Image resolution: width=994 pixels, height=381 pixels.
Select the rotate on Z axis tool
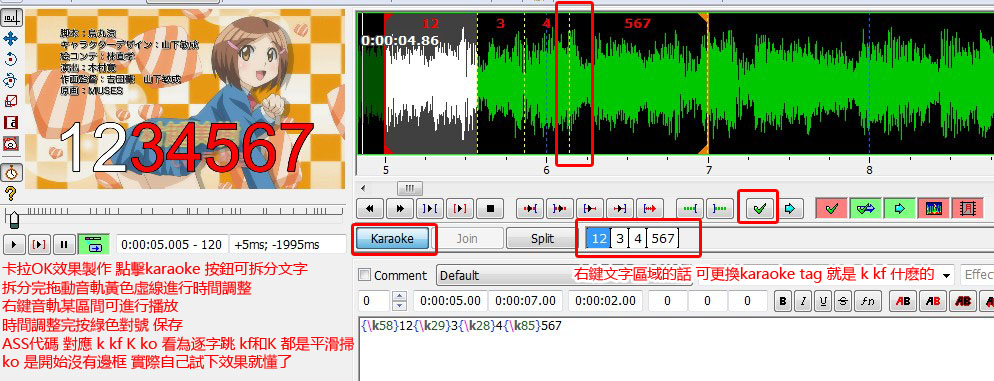tap(10, 60)
